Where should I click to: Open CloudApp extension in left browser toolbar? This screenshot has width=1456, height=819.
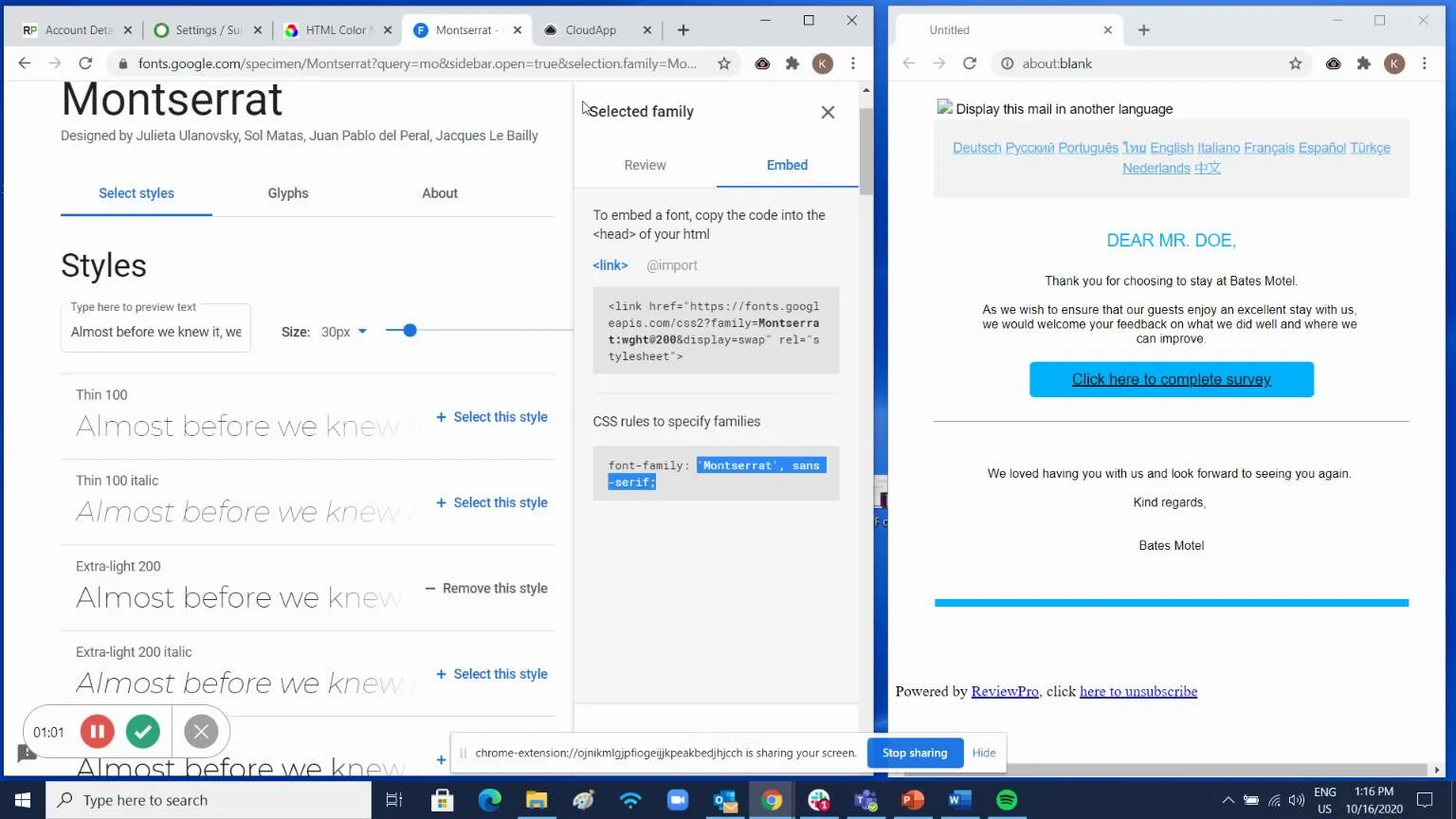tap(762, 64)
